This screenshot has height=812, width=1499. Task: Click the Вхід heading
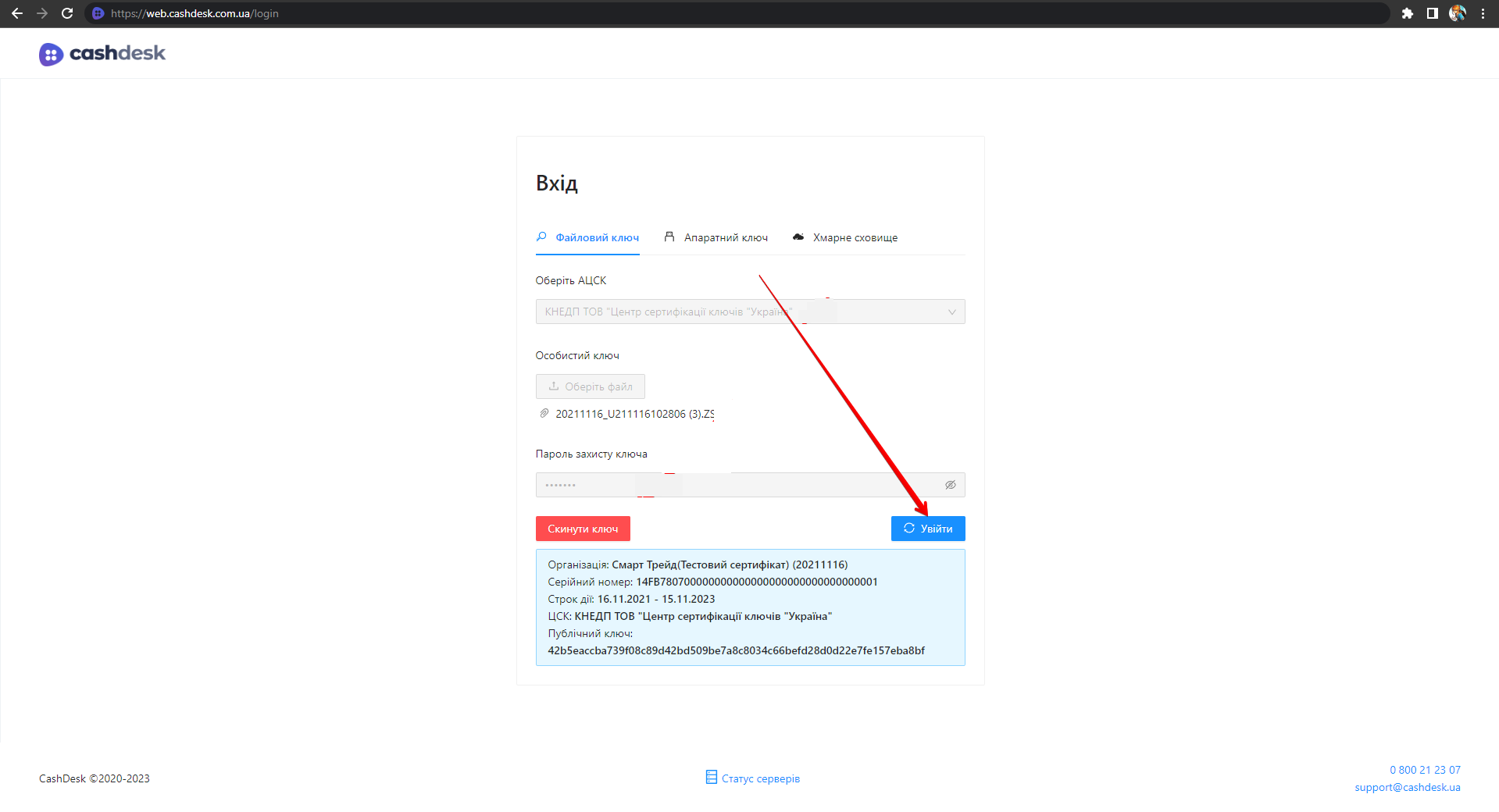[557, 183]
